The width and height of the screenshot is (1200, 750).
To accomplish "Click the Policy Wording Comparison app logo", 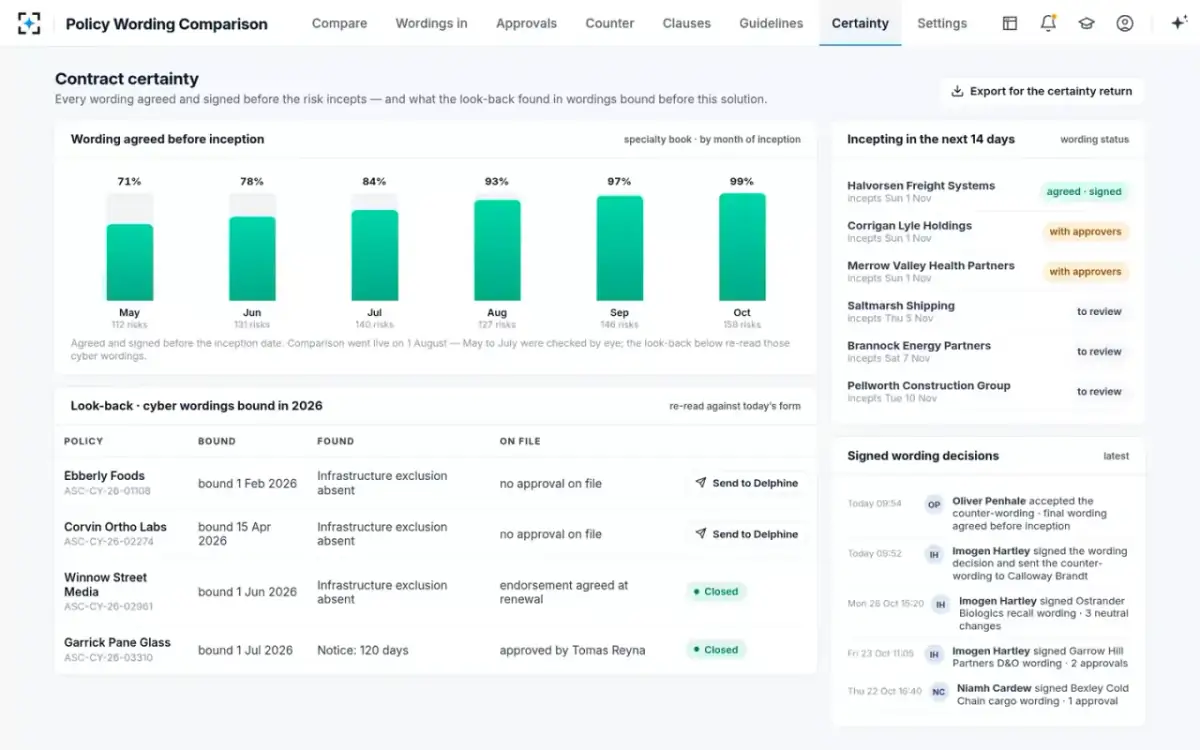I will point(29,23).
